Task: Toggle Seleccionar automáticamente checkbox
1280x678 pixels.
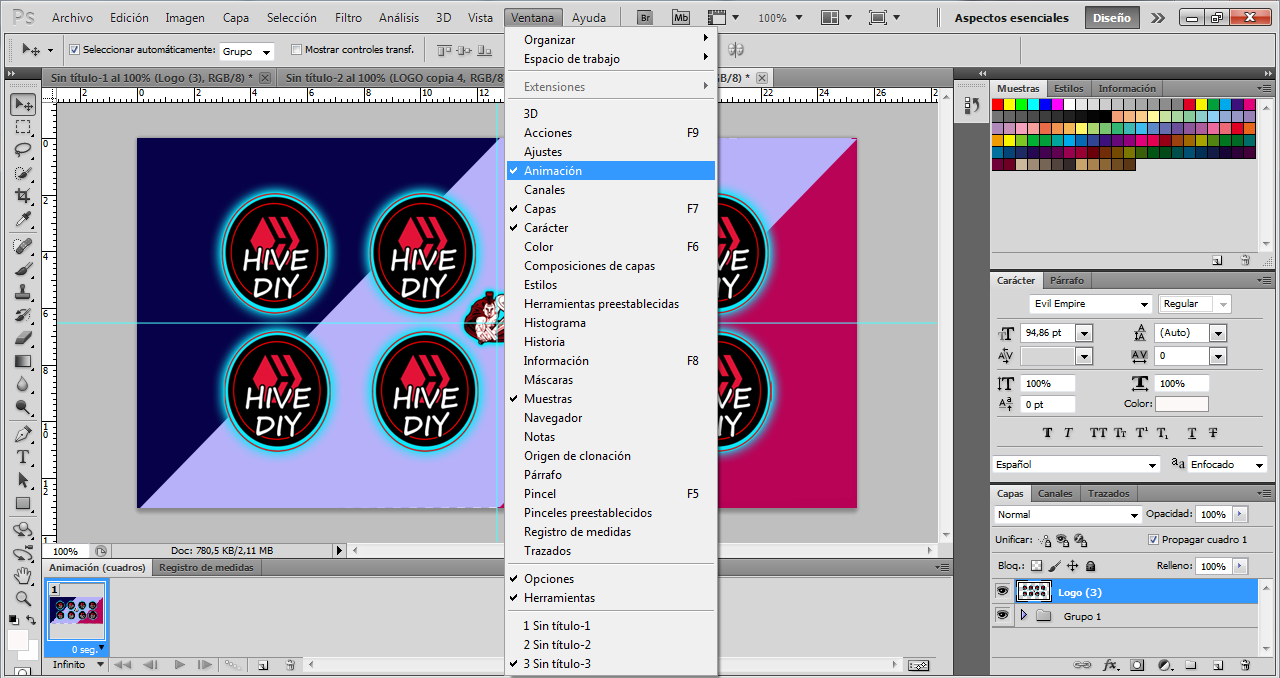Action: pos(74,50)
